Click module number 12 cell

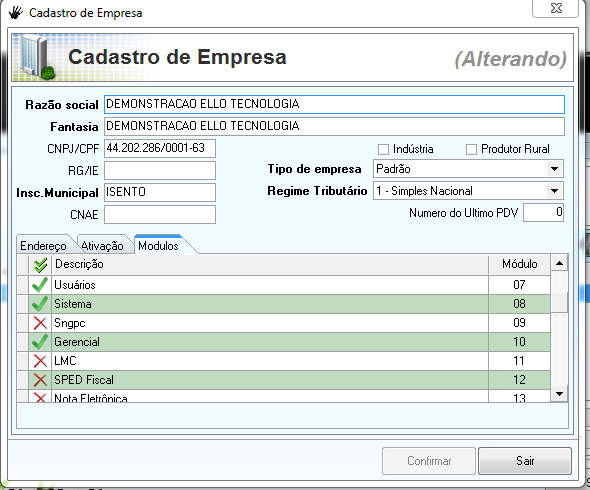pyautogui.click(x=519, y=380)
